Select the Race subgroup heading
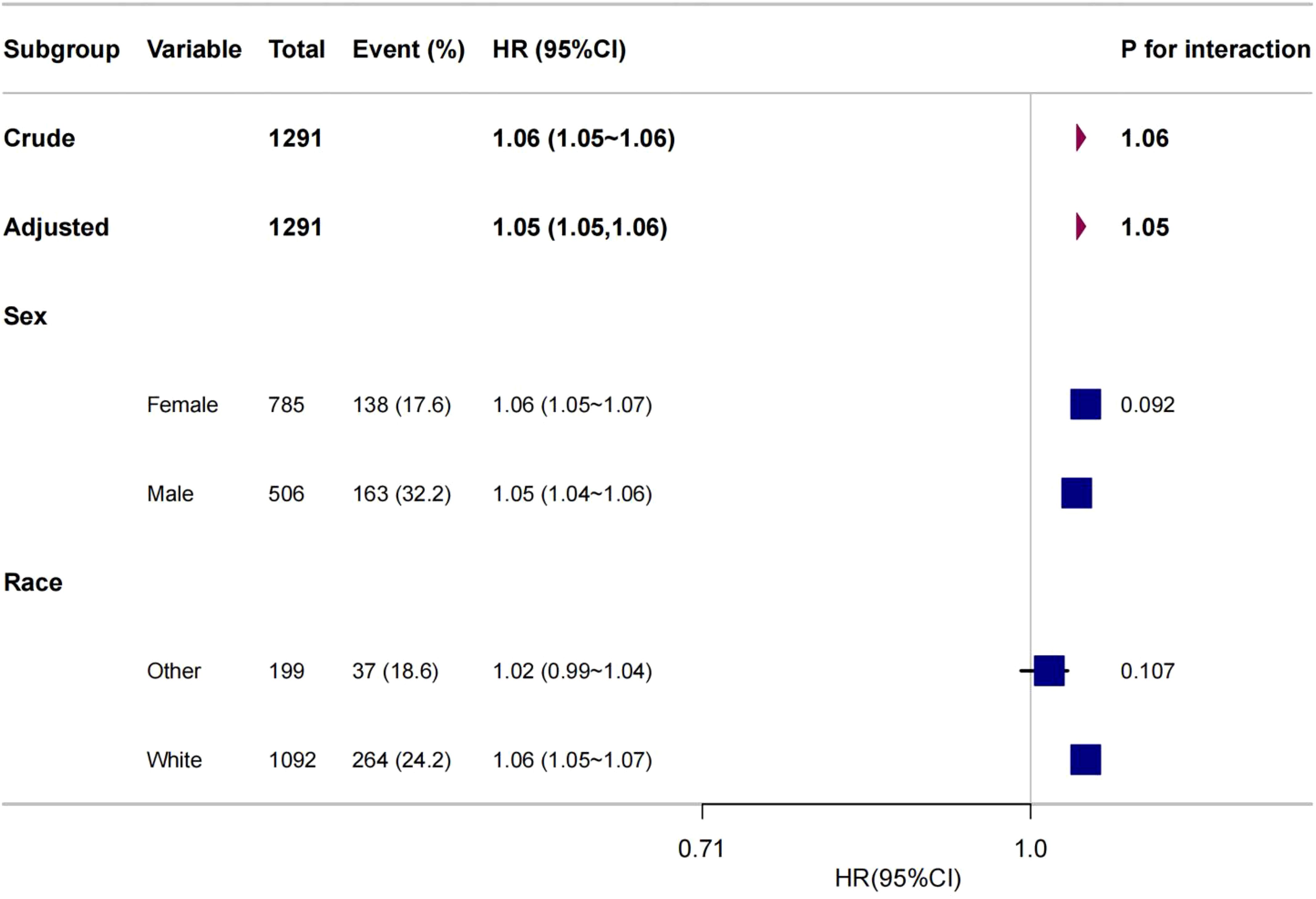The image size is (1316, 899). tap(33, 582)
